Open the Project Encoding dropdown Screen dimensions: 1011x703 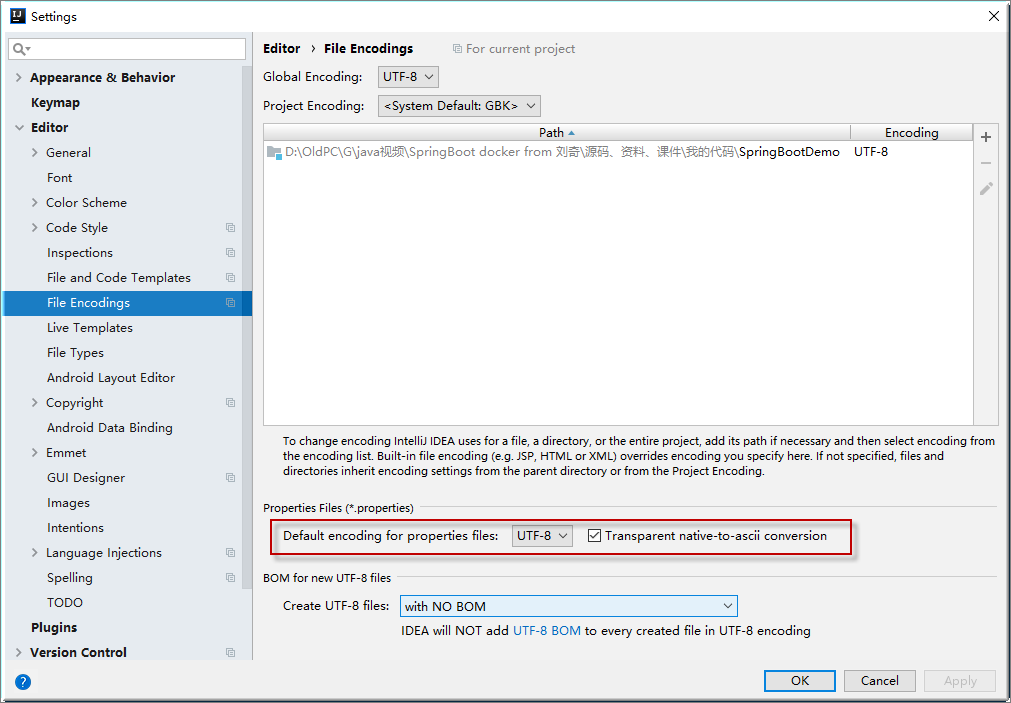[459, 106]
